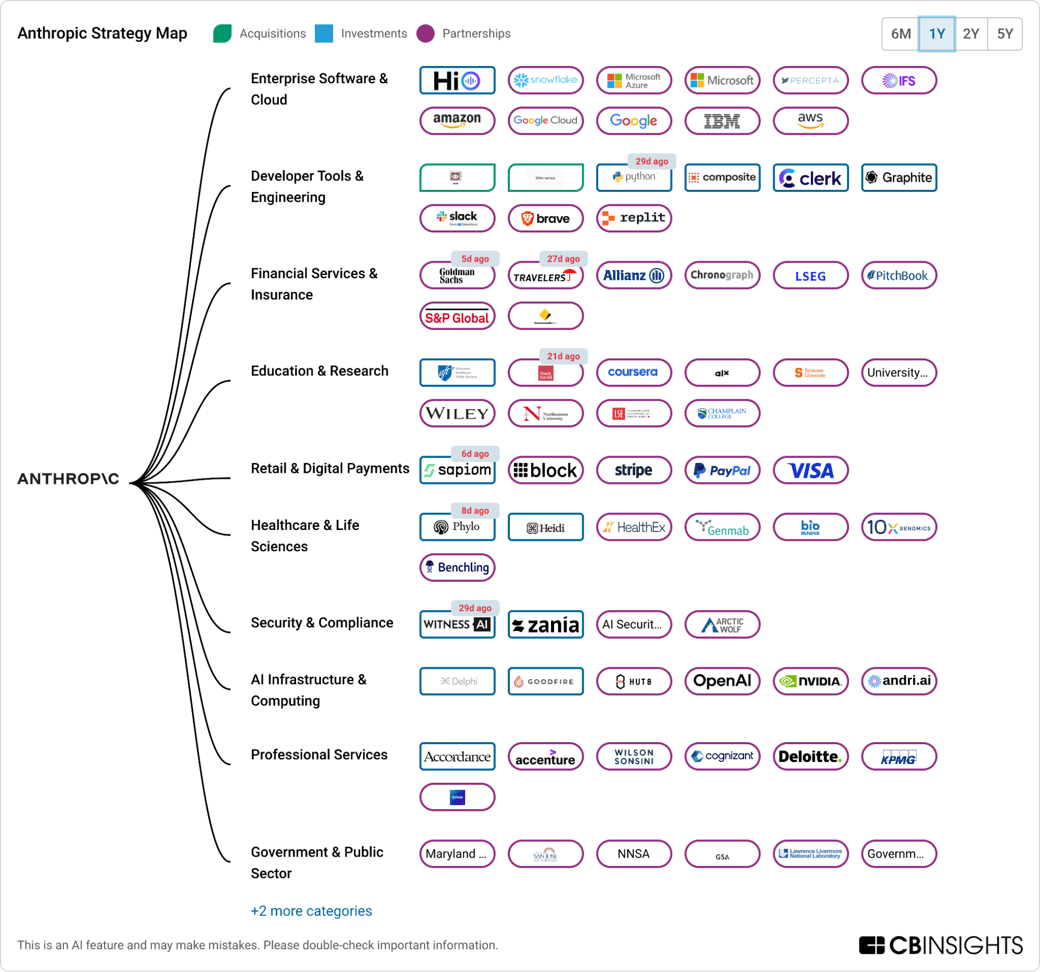The width and height of the screenshot is (1040, 972).
Task: Click the Anthropic root node logo
Action: pos(68,479)
